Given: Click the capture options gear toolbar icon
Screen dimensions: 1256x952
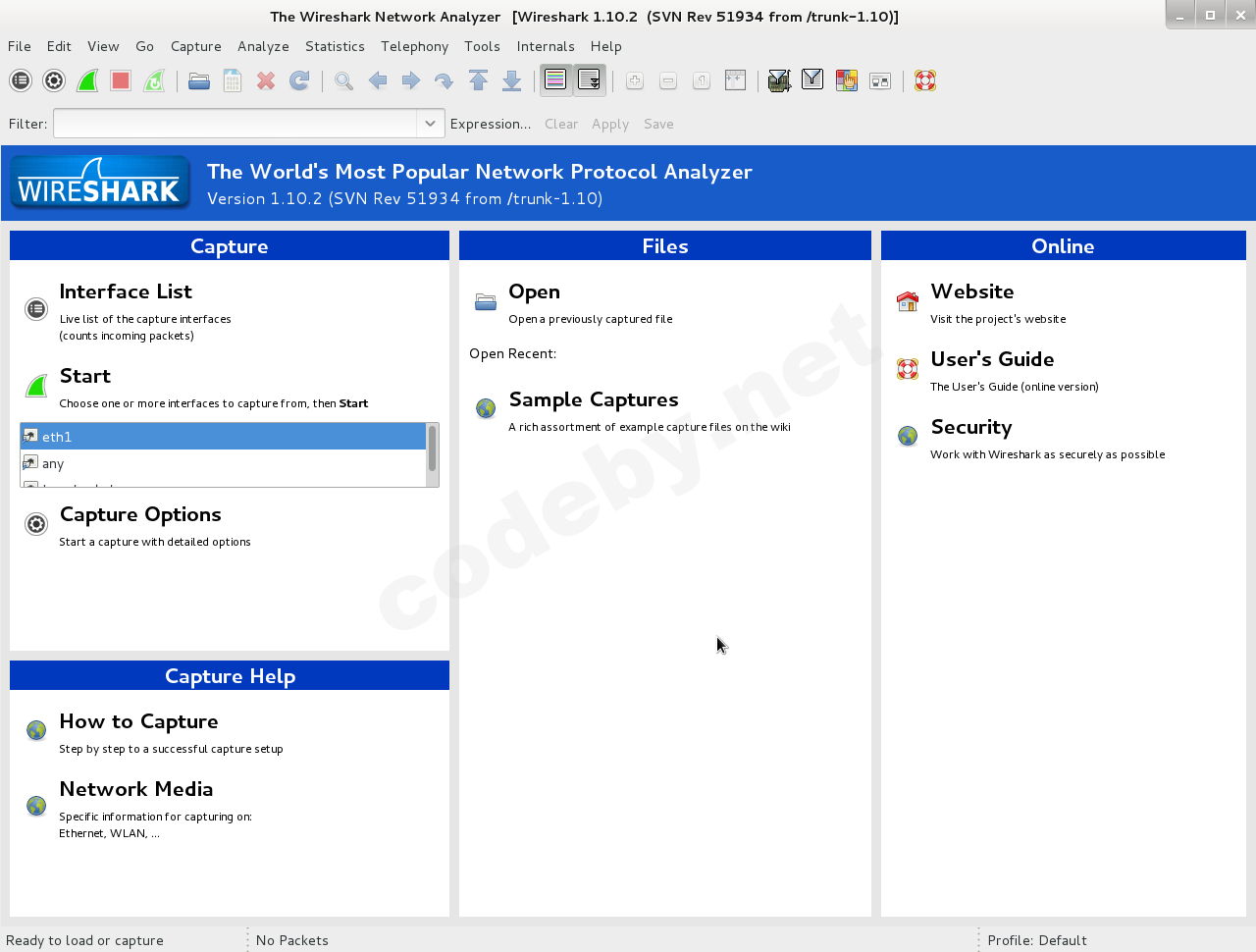Looking at the screenshot, I should (x=54, y=80).
